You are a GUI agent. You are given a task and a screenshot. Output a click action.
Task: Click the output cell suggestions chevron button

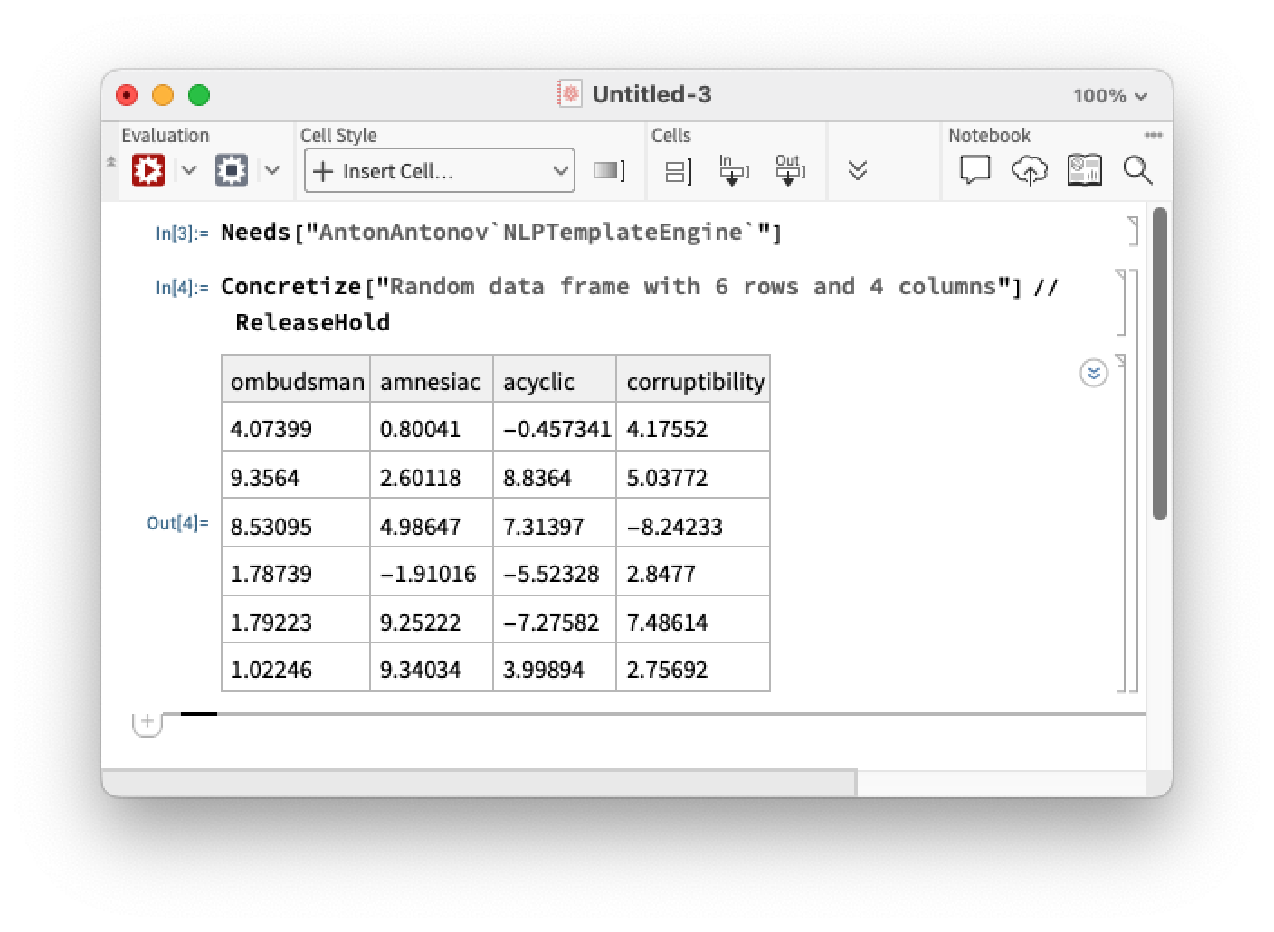pyautogui.click(x=1094, y=373)
